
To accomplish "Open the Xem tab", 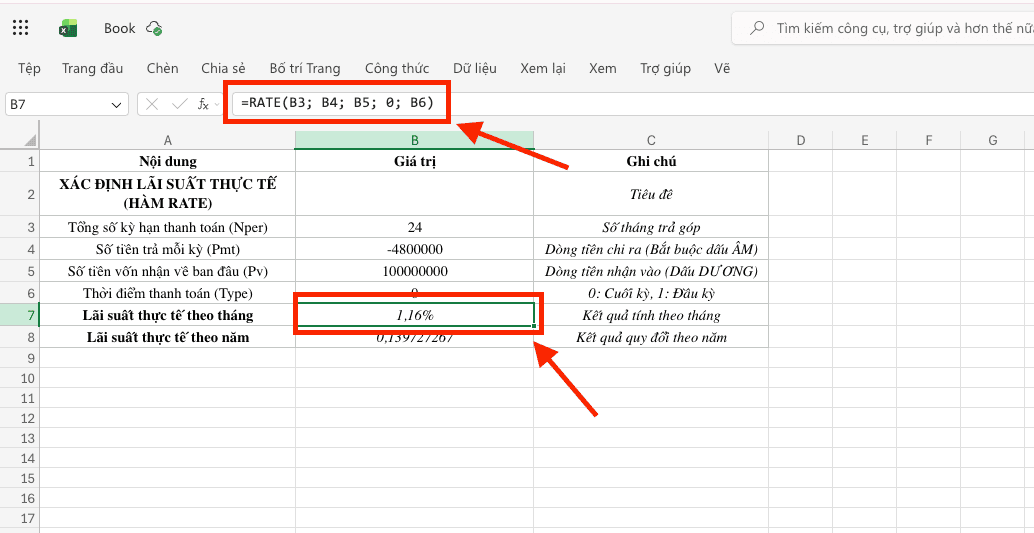I will 603,69.
